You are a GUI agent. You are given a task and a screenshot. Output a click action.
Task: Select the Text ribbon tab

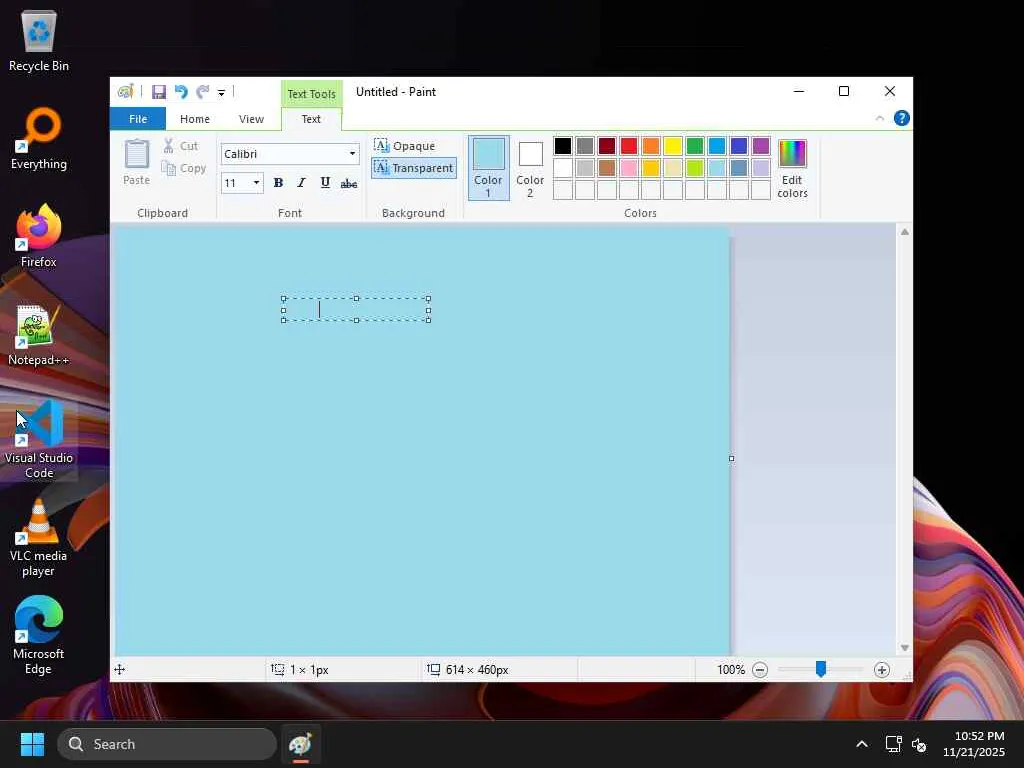(x=311, y=119)
